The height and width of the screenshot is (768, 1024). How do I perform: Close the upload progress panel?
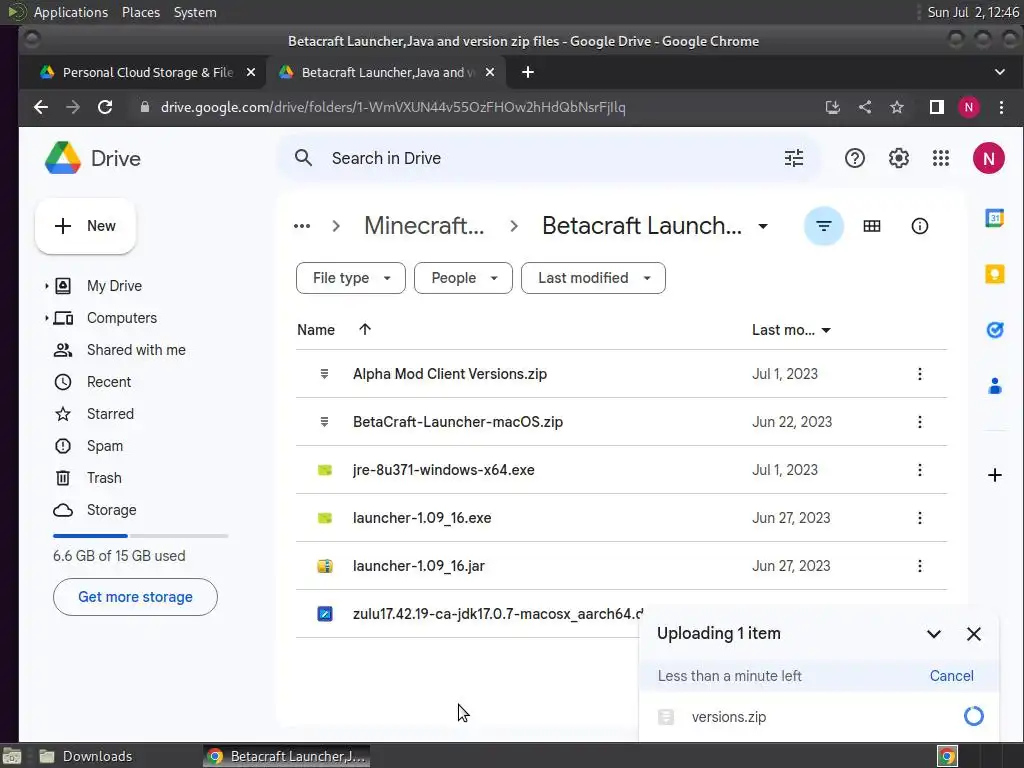(x=973, y=633)
